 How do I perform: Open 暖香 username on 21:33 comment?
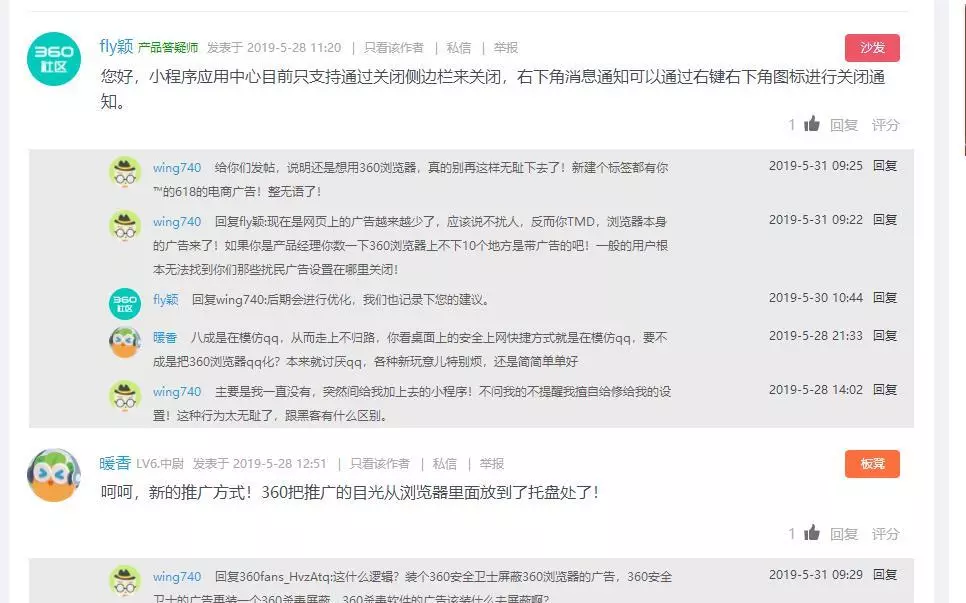point(165,338)
